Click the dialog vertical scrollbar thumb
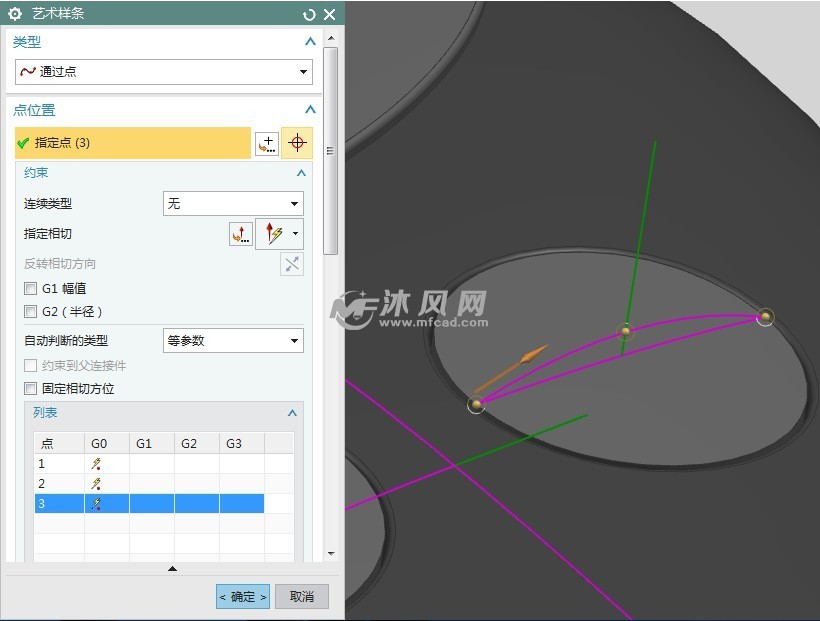Screen dimensions: 820x621 point(331,151)
